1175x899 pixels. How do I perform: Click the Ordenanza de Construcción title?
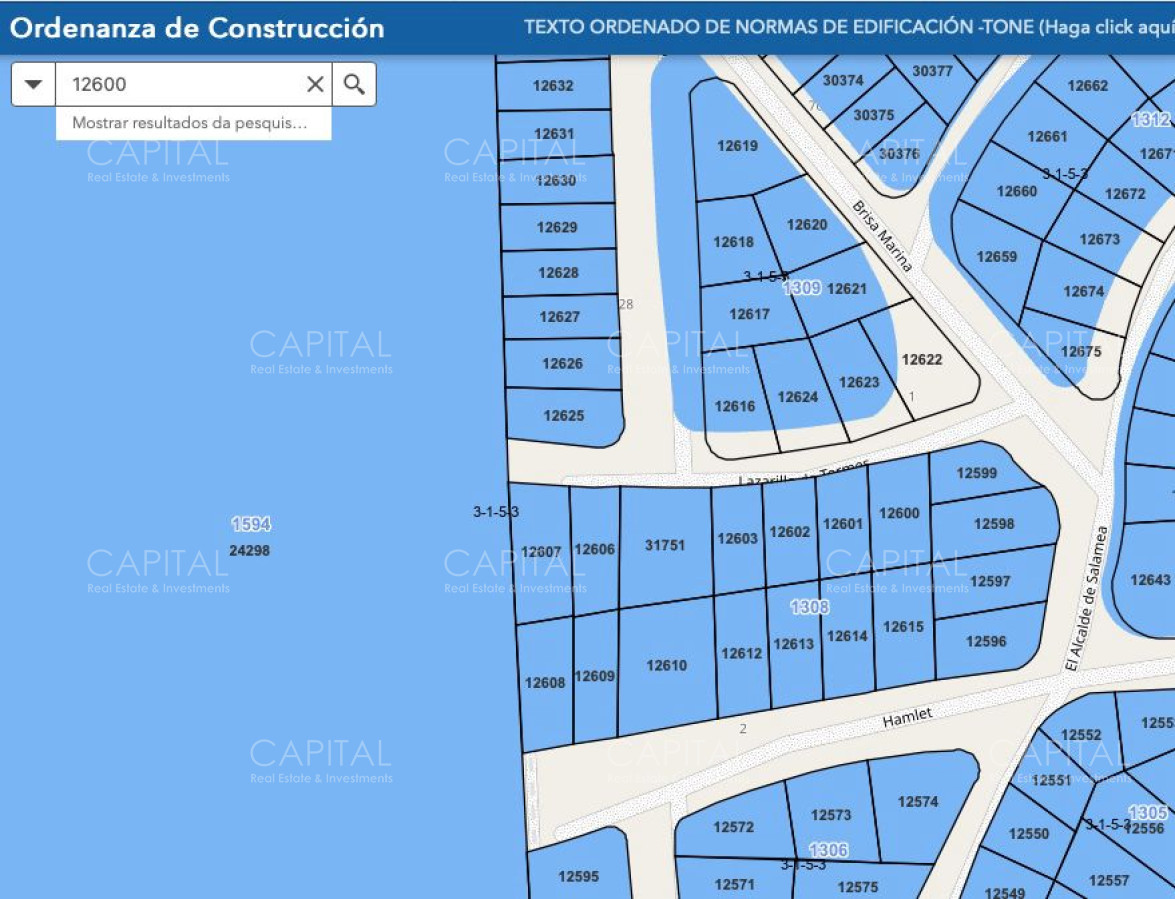coord(197,27)
